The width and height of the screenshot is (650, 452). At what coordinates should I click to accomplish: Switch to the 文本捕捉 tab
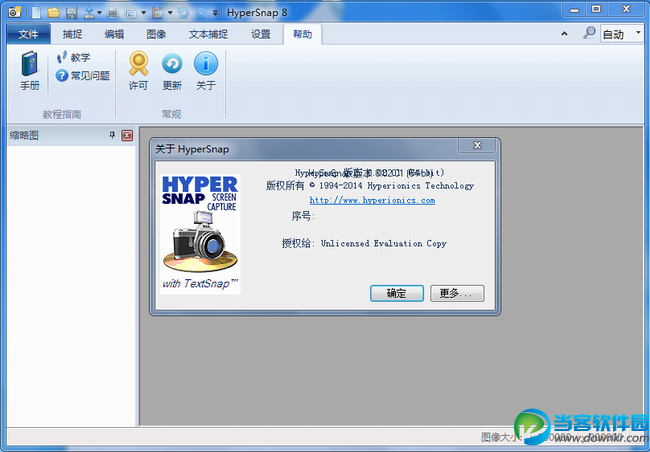[209, 34]
